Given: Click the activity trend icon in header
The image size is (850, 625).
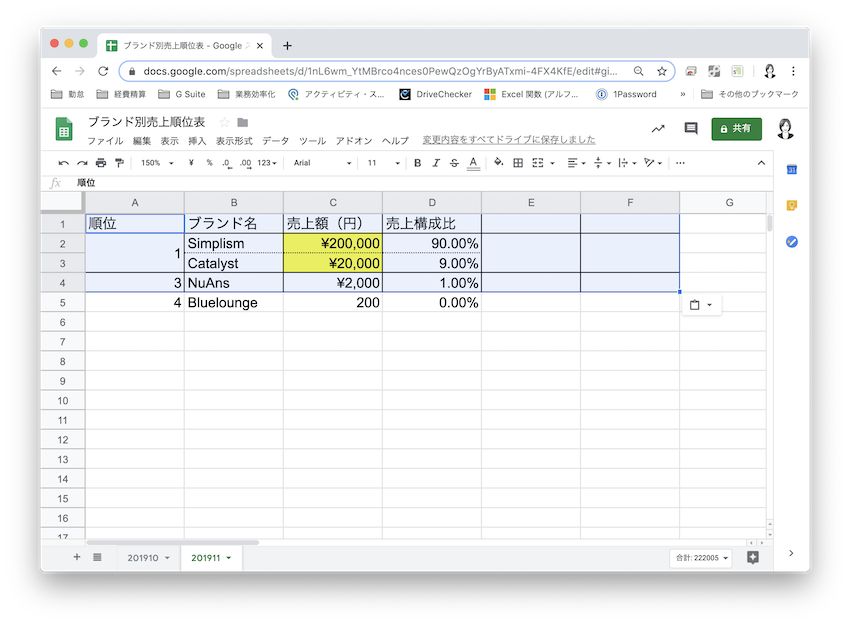Looking at the screenshot, I should click(x=657, y=128).
